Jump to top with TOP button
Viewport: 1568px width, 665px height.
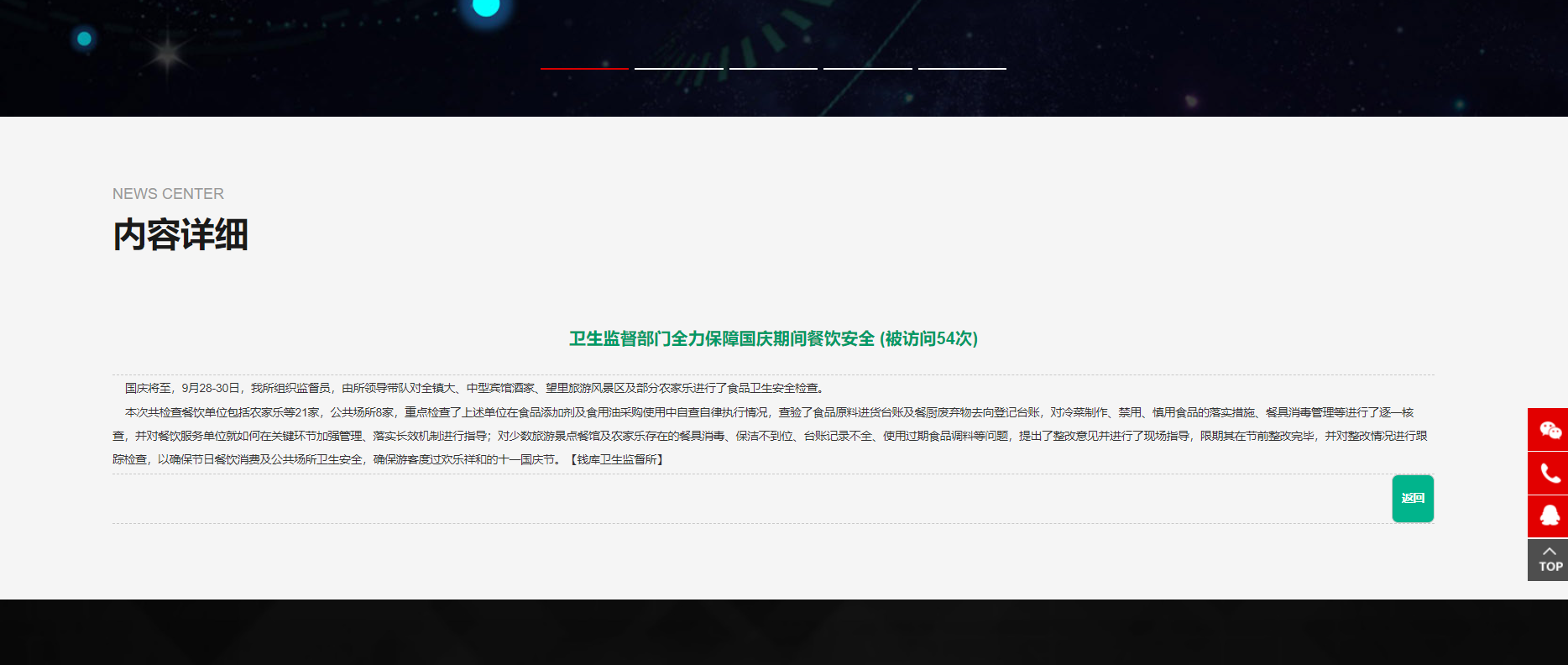(x=1548, y=560)
